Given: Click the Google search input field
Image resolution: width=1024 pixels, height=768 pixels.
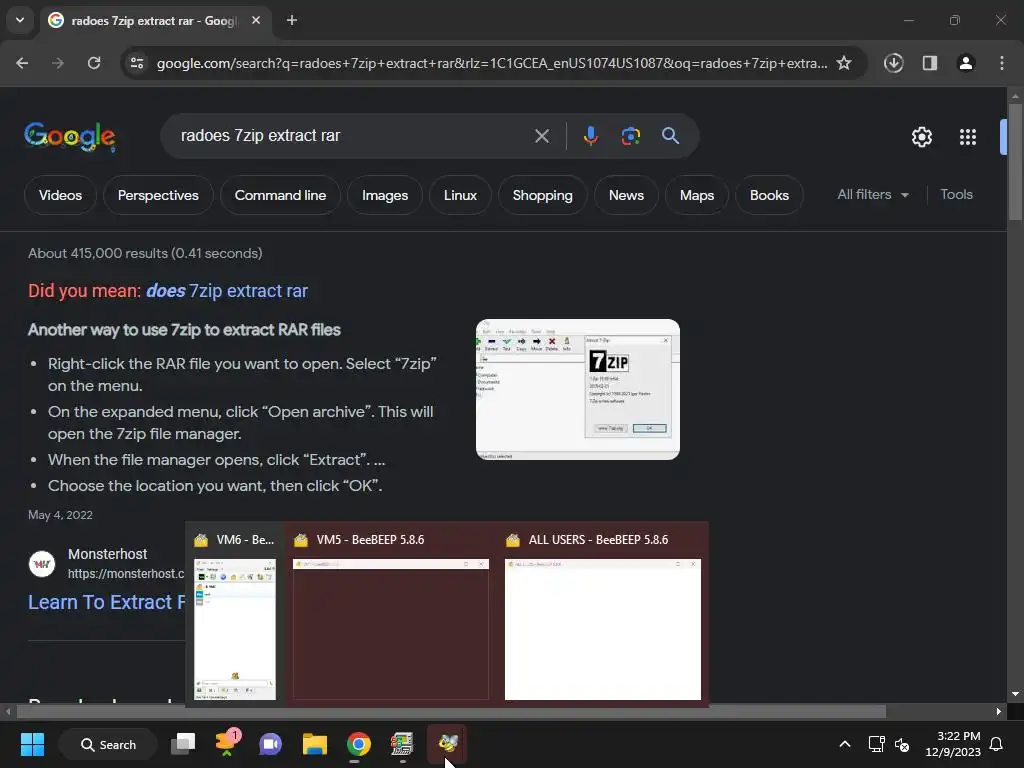Looking at the screenshot, I should pos(353,136).
